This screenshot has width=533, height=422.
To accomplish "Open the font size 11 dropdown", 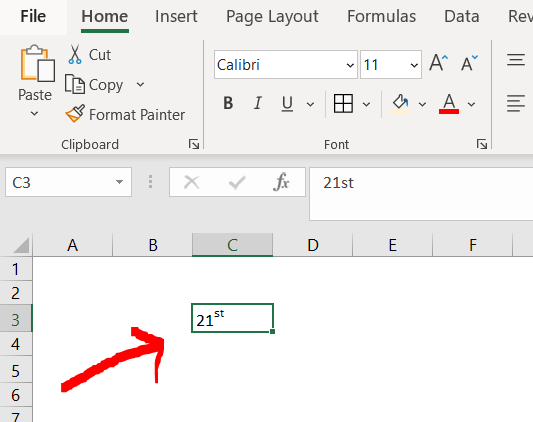I will pyautogui.click(x=414, y=65).
